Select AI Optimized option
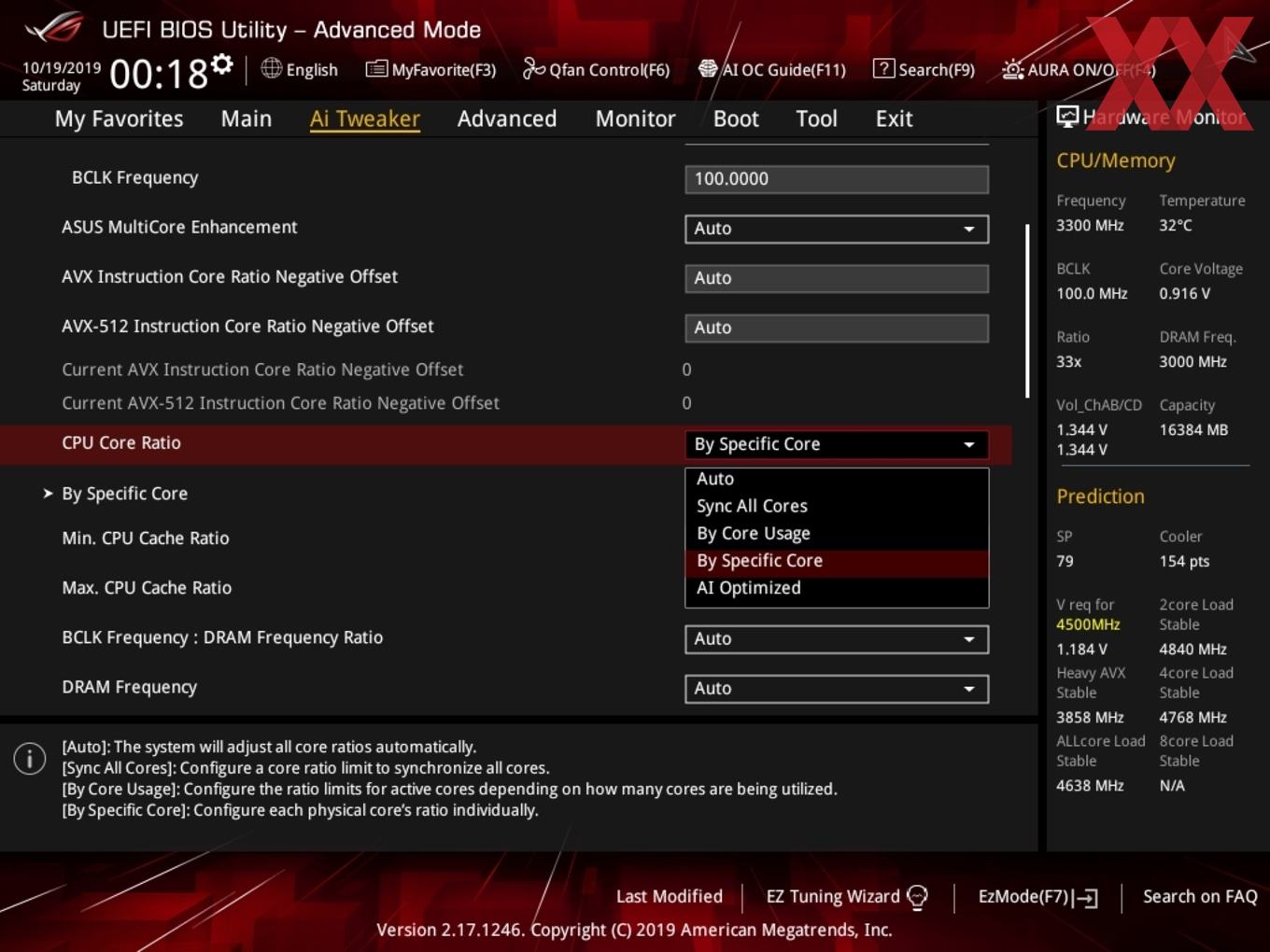Screen dimensions: 1270x952 point(837,588)
